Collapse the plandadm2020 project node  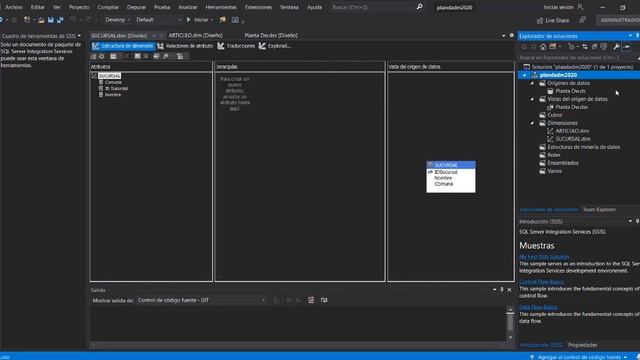point(524,75)
